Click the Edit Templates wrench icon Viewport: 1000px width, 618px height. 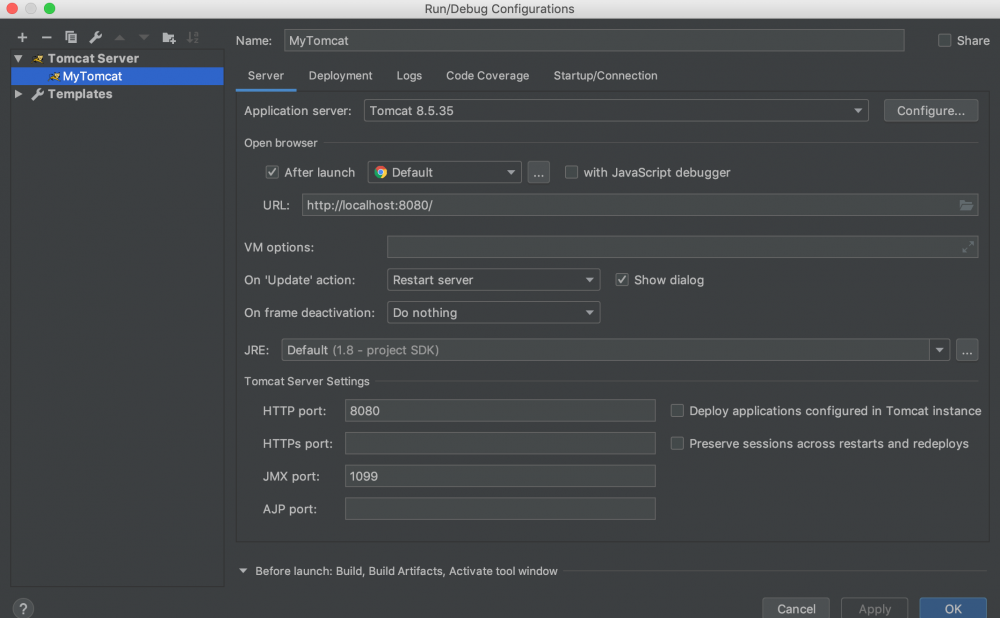pyautogui.click(x=96, y=37)
